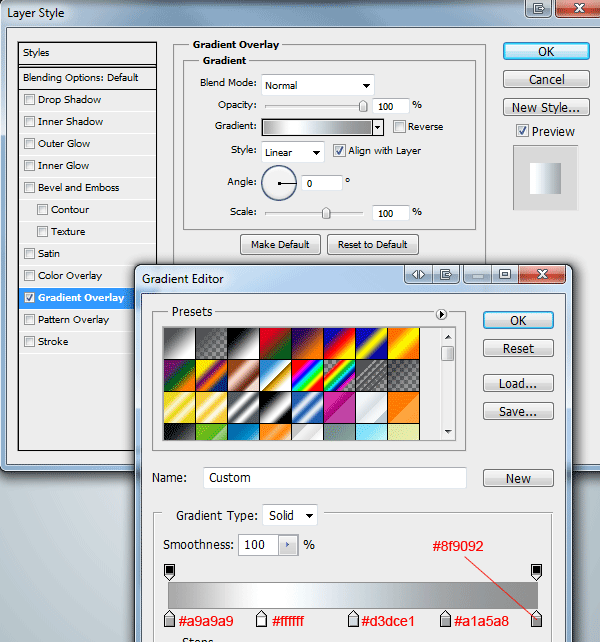Viewport: 600px width, 642px height.
Task: Select the right opacity stop above gradient bar
Action: coord(536,572)
